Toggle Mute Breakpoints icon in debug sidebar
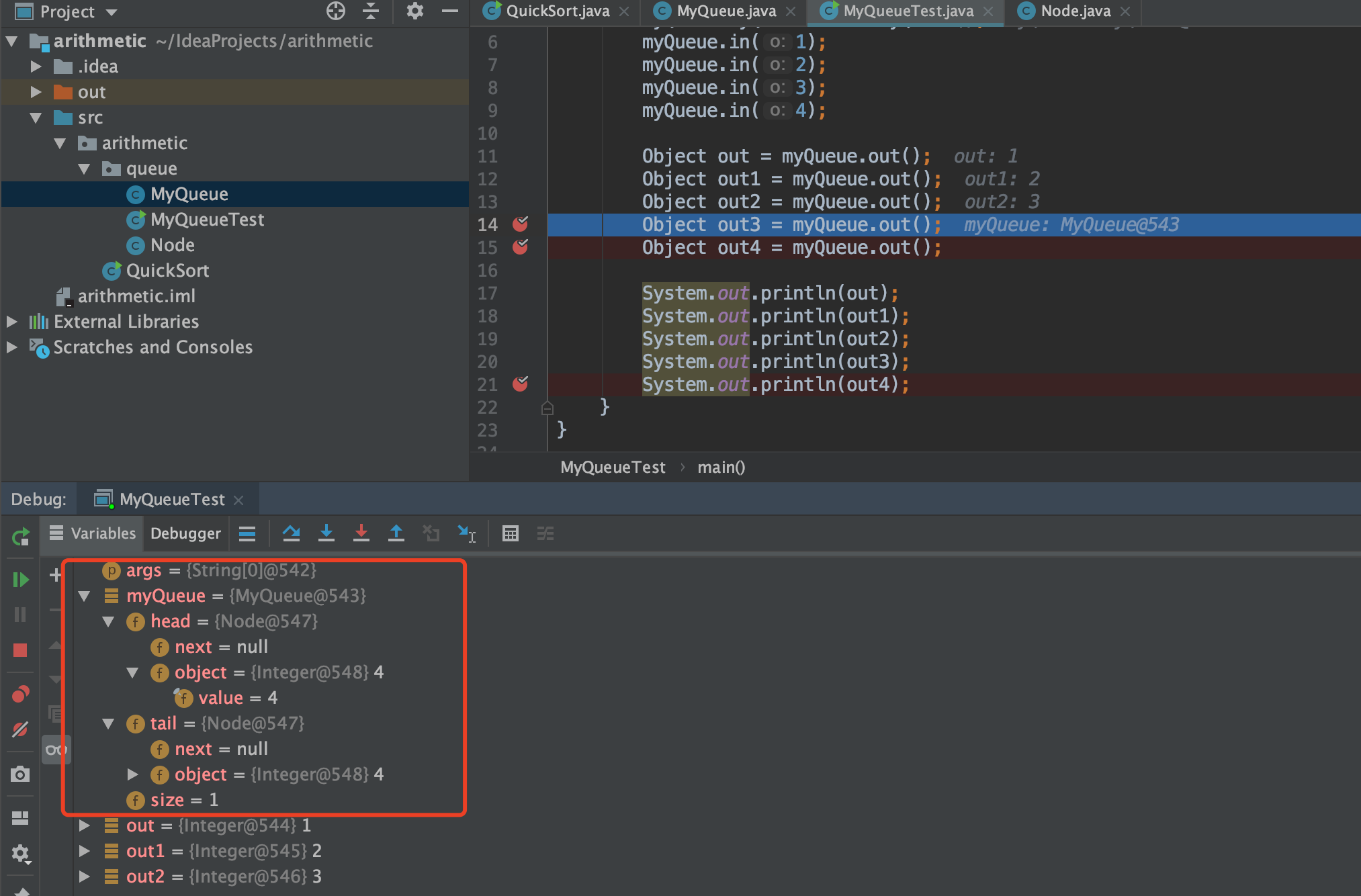 (x=20, y=729)
